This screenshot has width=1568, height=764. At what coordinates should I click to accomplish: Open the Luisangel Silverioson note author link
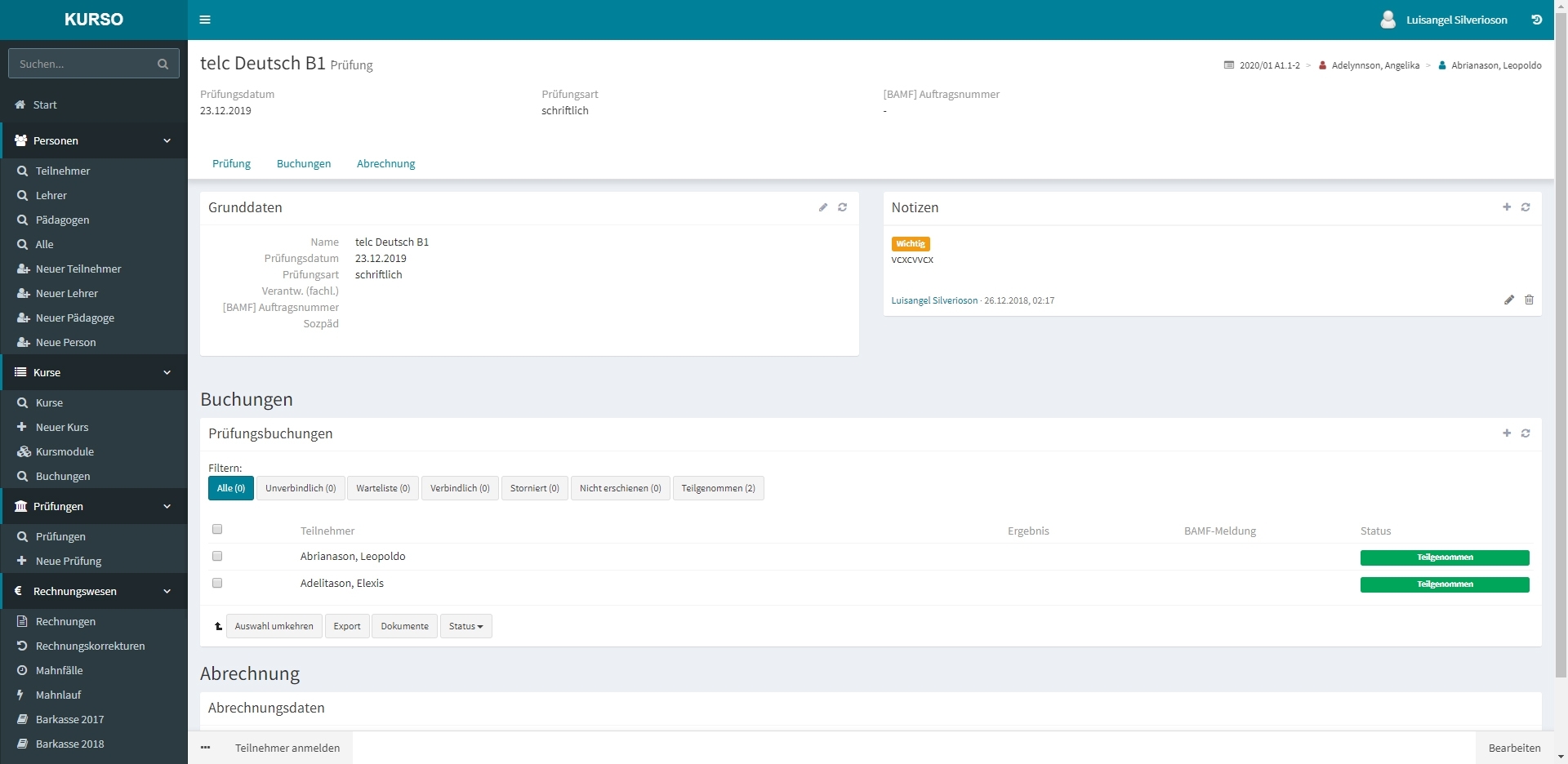click(934, 300)
